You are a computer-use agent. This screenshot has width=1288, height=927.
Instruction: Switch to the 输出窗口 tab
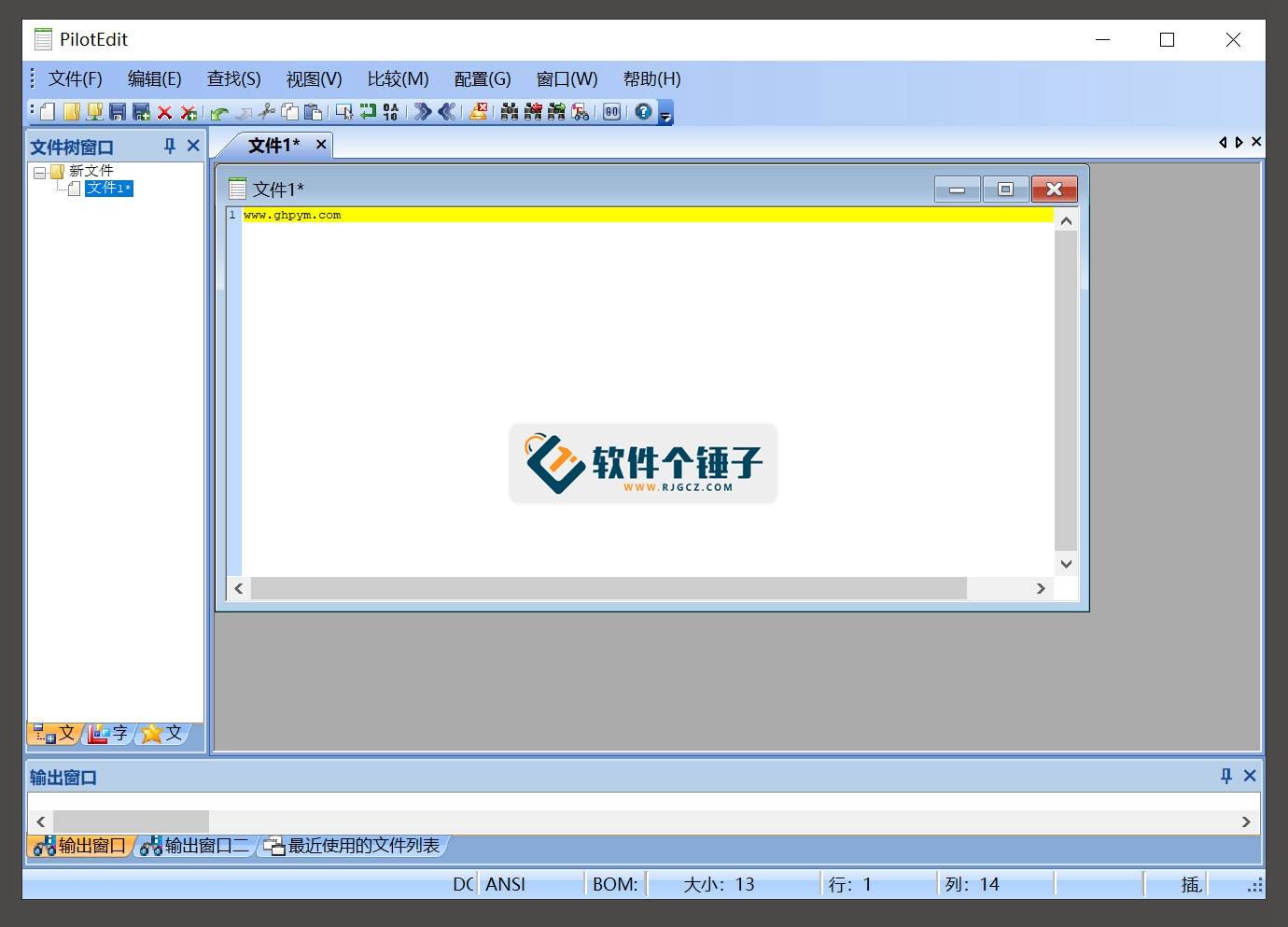tap(80, 846)
